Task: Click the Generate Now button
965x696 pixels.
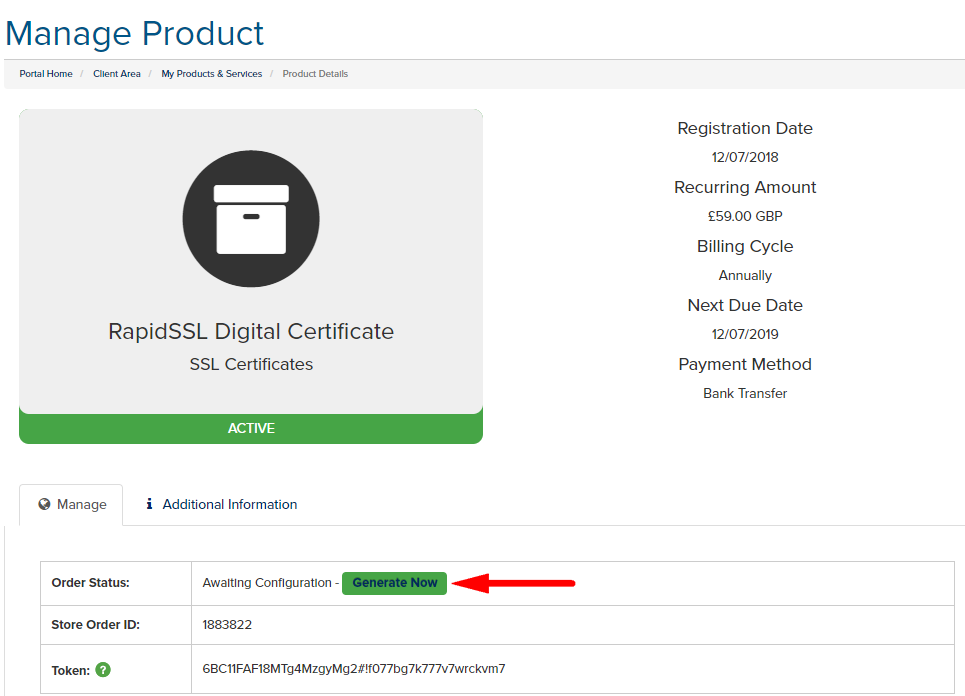Action: 394,583
